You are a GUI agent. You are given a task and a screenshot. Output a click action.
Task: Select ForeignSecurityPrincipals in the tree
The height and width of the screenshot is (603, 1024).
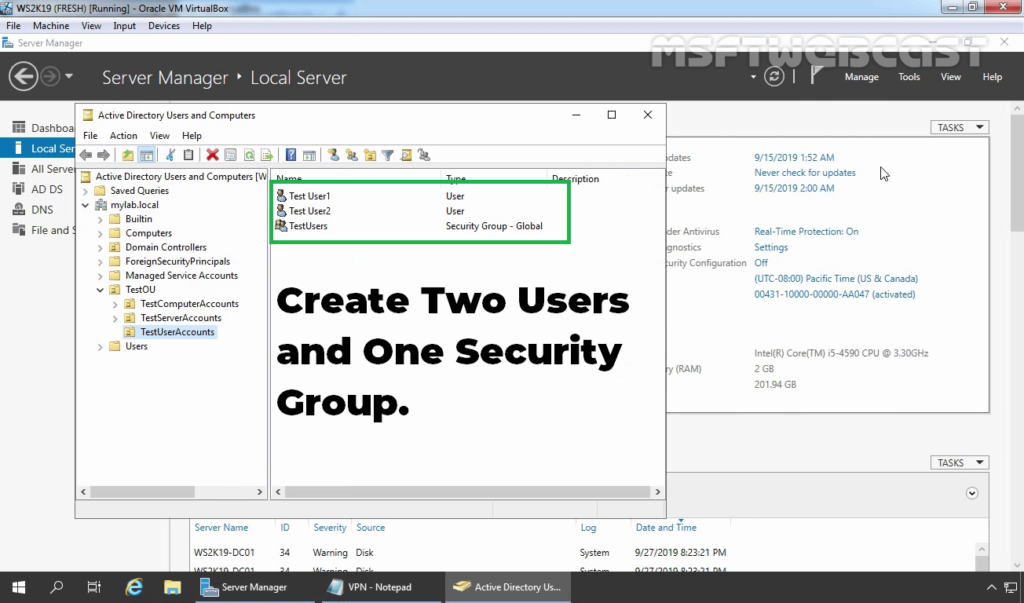pyautogui.click(x=178, y=262)
